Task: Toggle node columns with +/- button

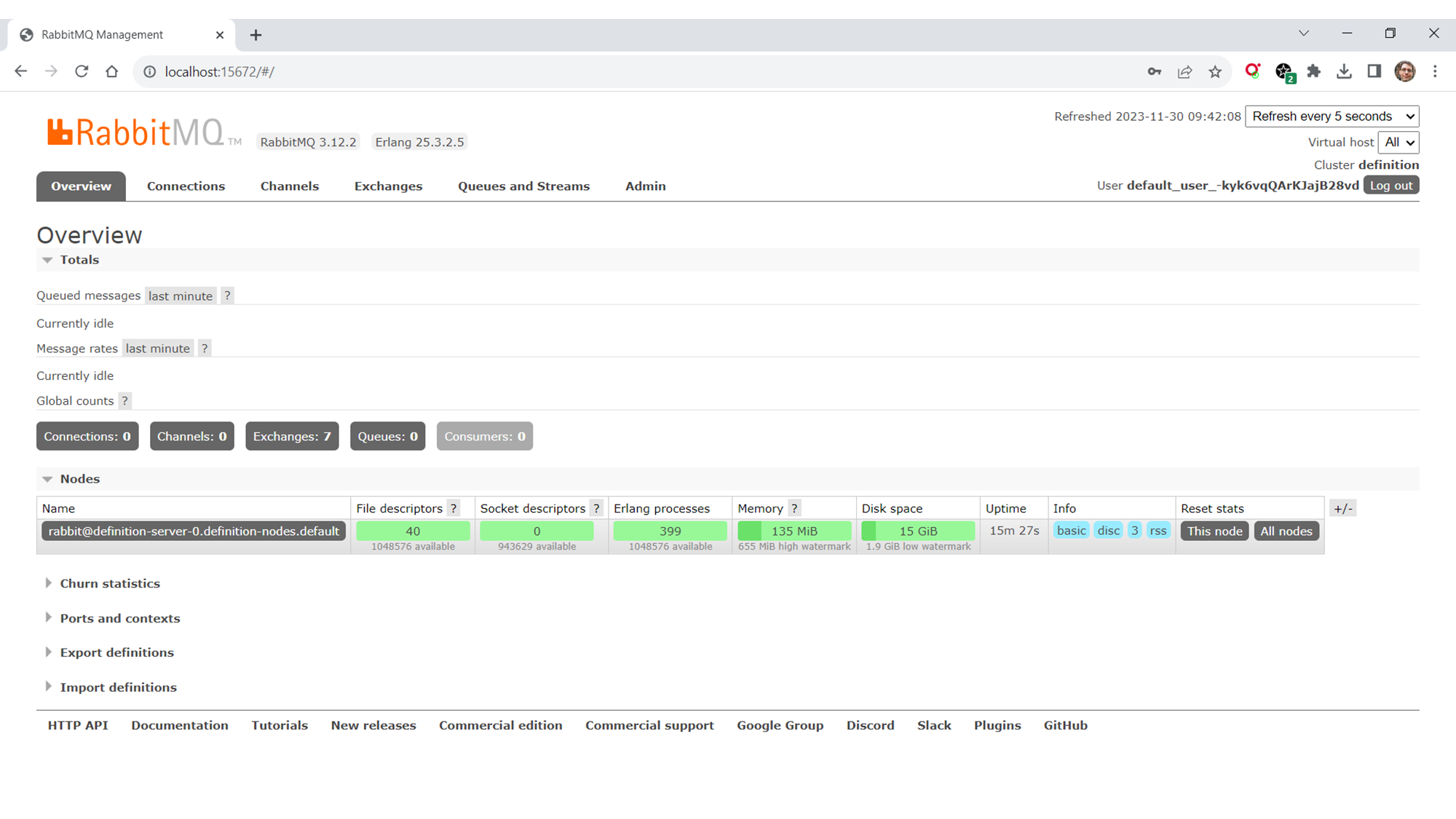Action: coord(1343,508)
